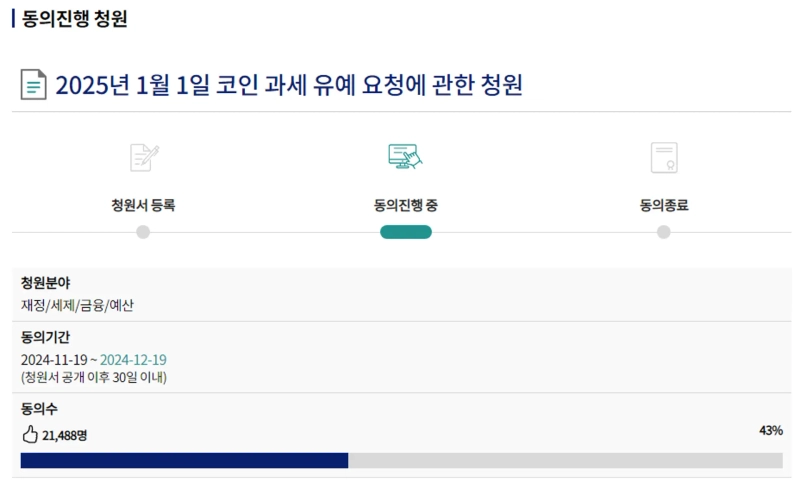Select the 동의종료 step label
Screen dimensions: 800x489
(664, 205)
